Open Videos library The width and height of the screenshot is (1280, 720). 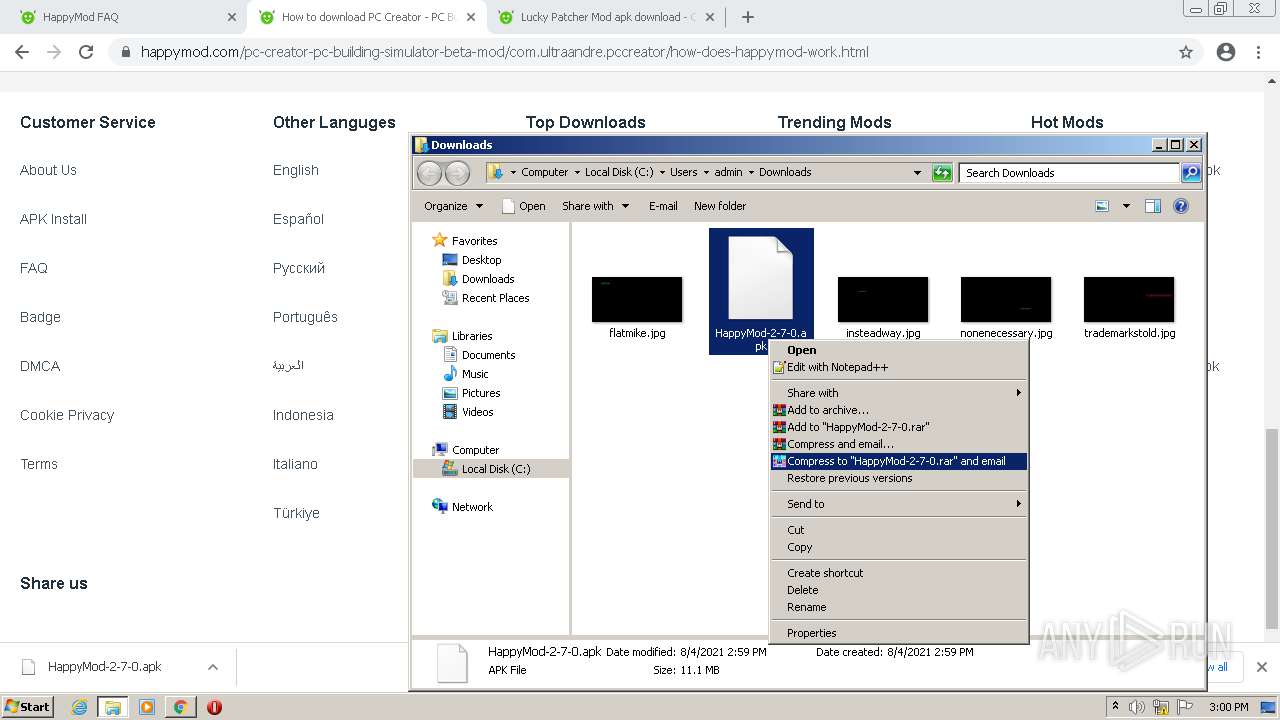[477, 412]
